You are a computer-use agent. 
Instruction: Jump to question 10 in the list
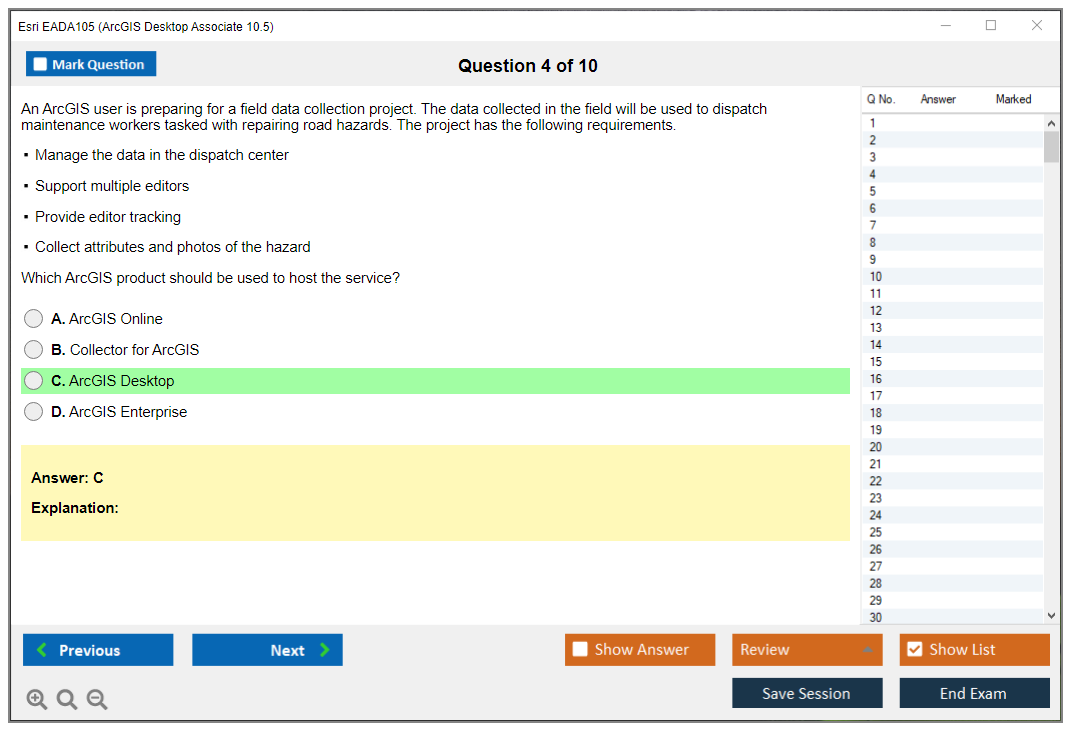(x=876, y=277)
